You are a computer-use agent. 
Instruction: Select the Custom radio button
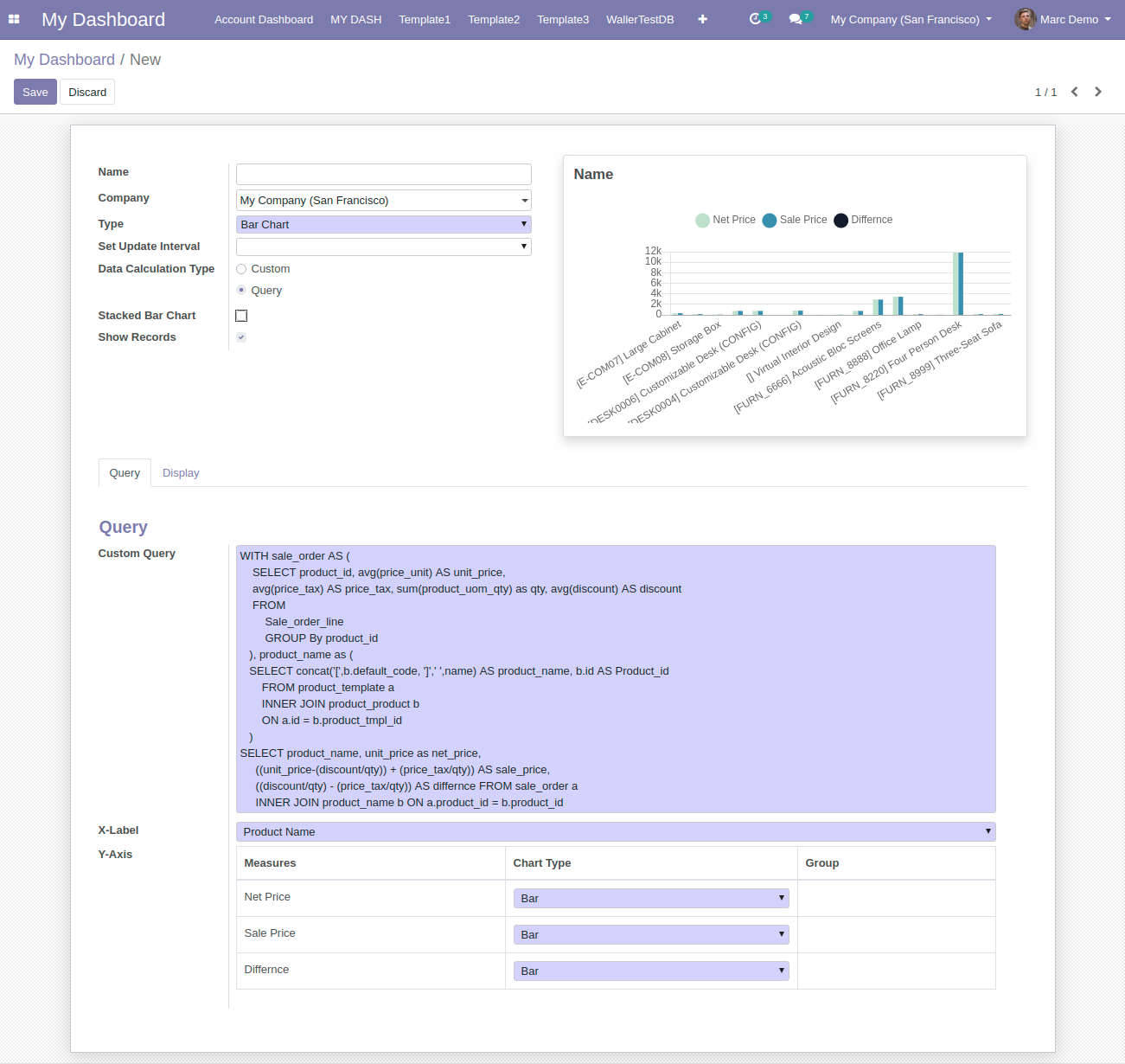(241, 269)
